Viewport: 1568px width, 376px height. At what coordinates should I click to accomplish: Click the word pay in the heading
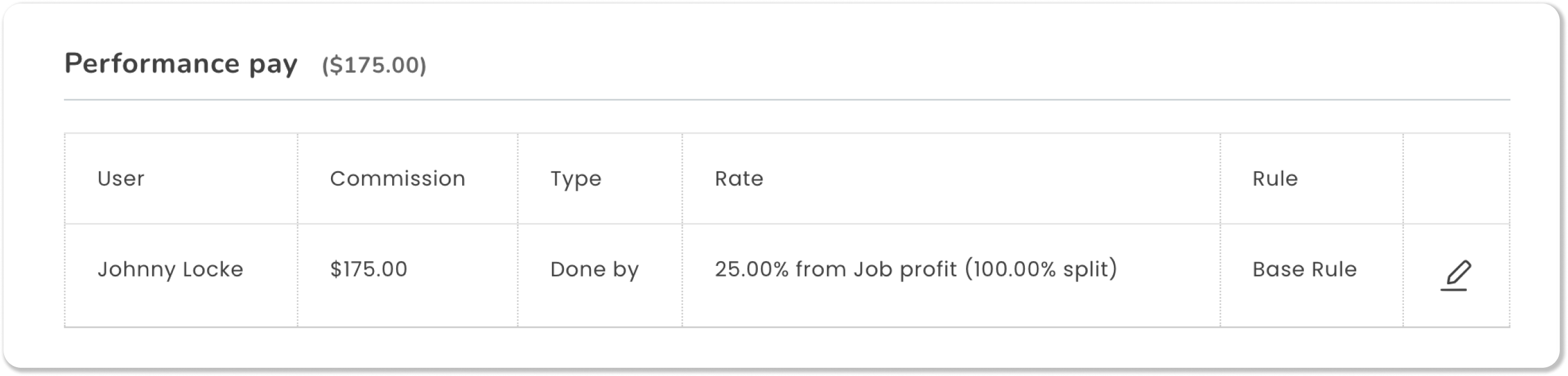click(x=273, y=66)
